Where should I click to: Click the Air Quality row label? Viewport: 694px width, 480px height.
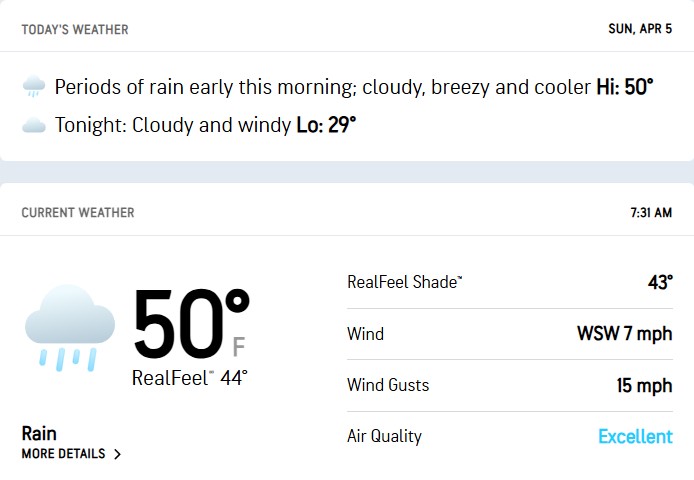click(x=384, y=436)
